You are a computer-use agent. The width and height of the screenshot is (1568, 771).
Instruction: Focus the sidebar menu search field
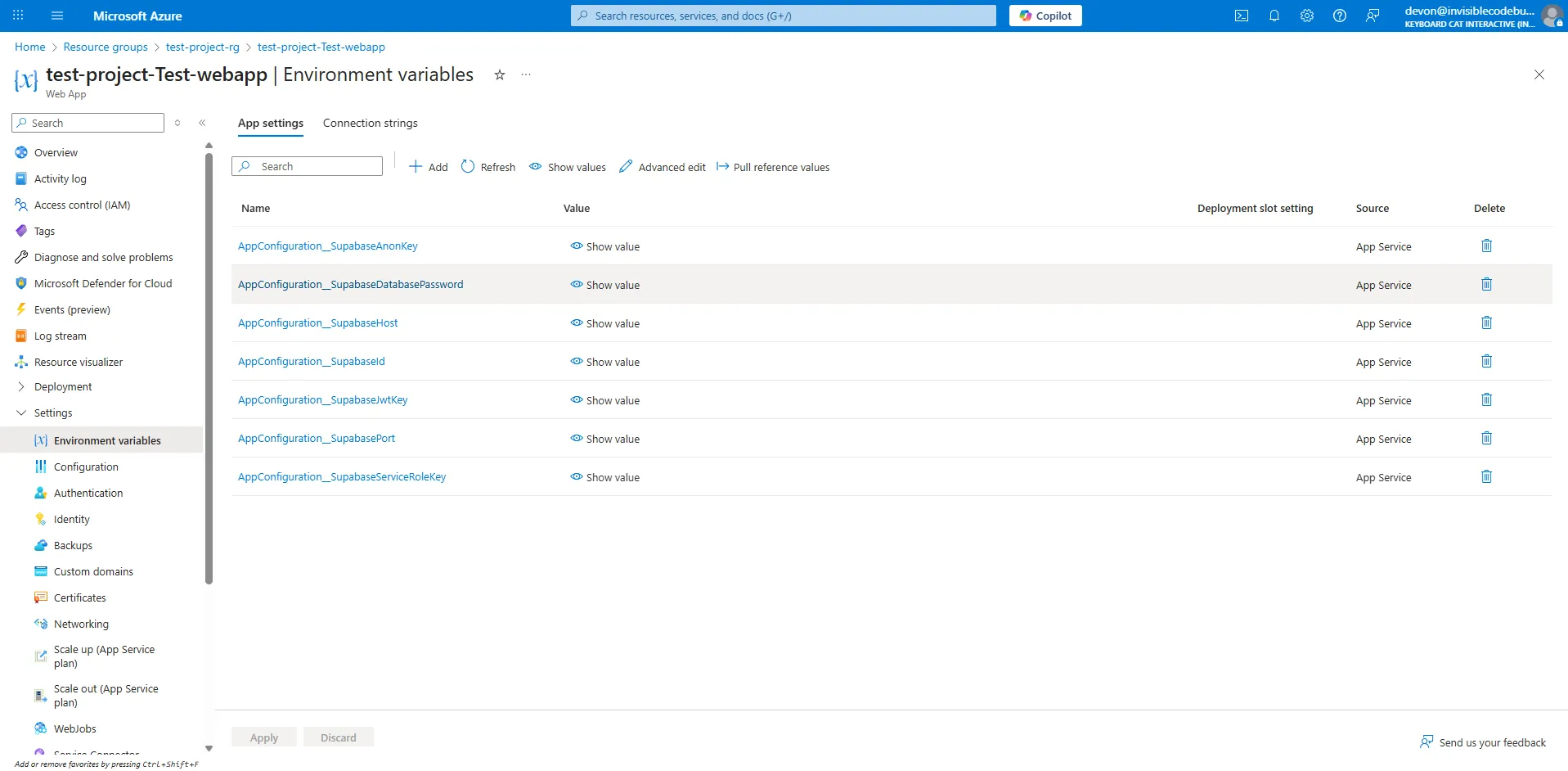(x=88, y=123)
